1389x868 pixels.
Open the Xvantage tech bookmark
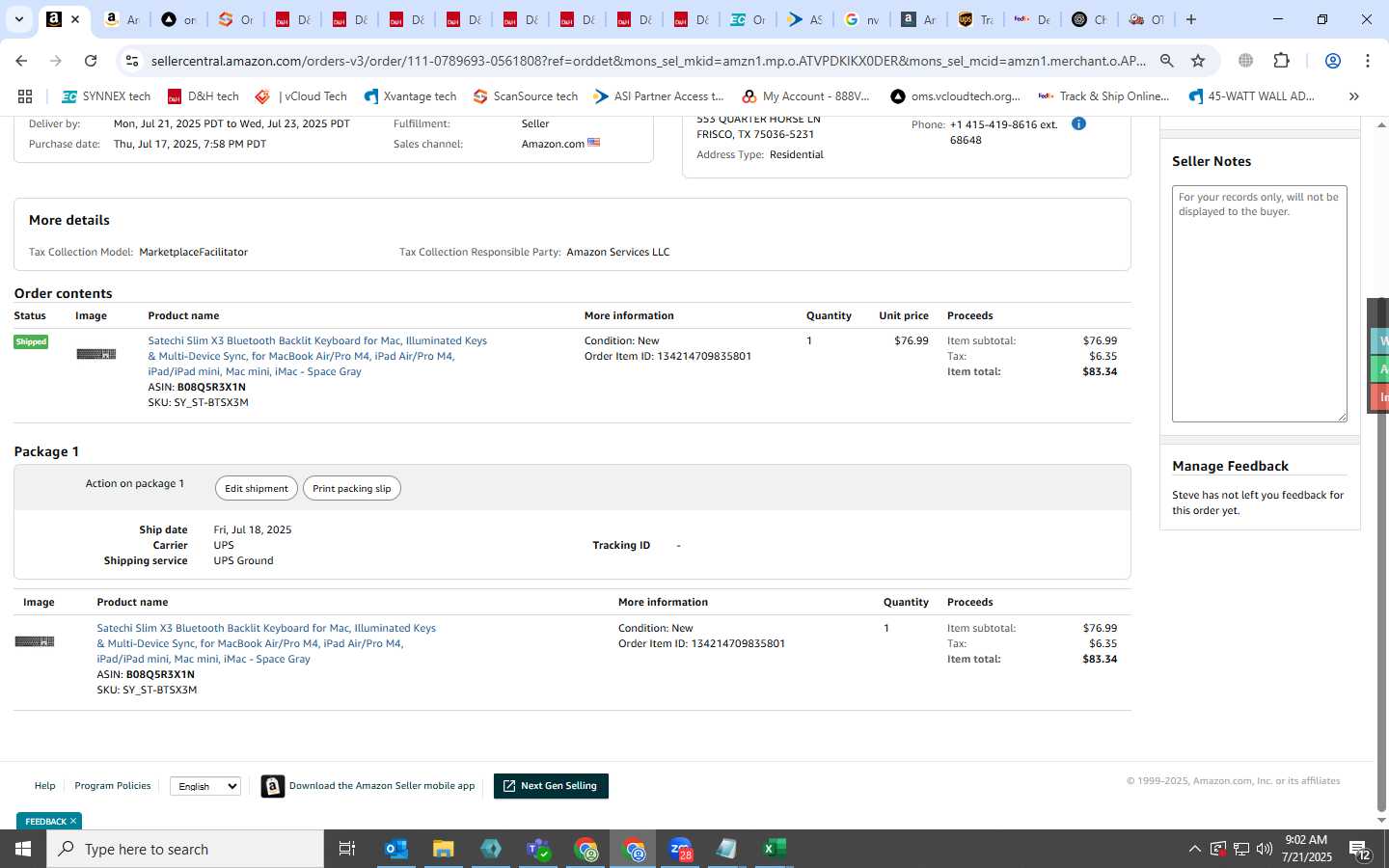(410, 96)
